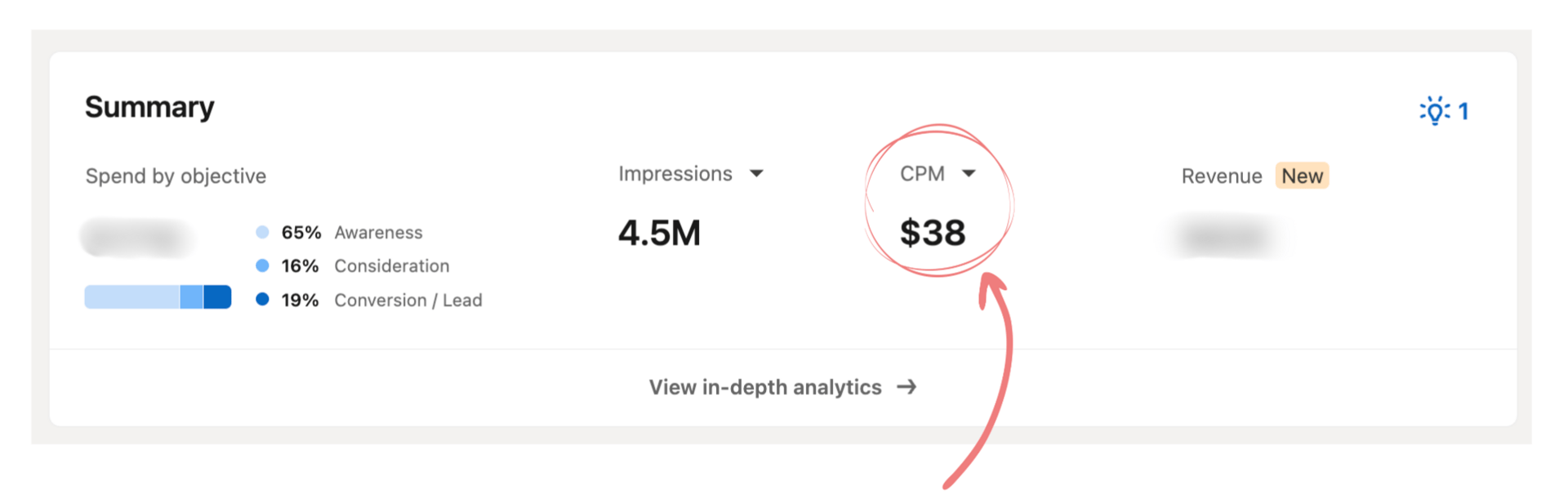Screen dimensions: 1568x504
Task: Click the Awareness segment of spend bar
Action: pyautogui.click(x=132, y=297)
